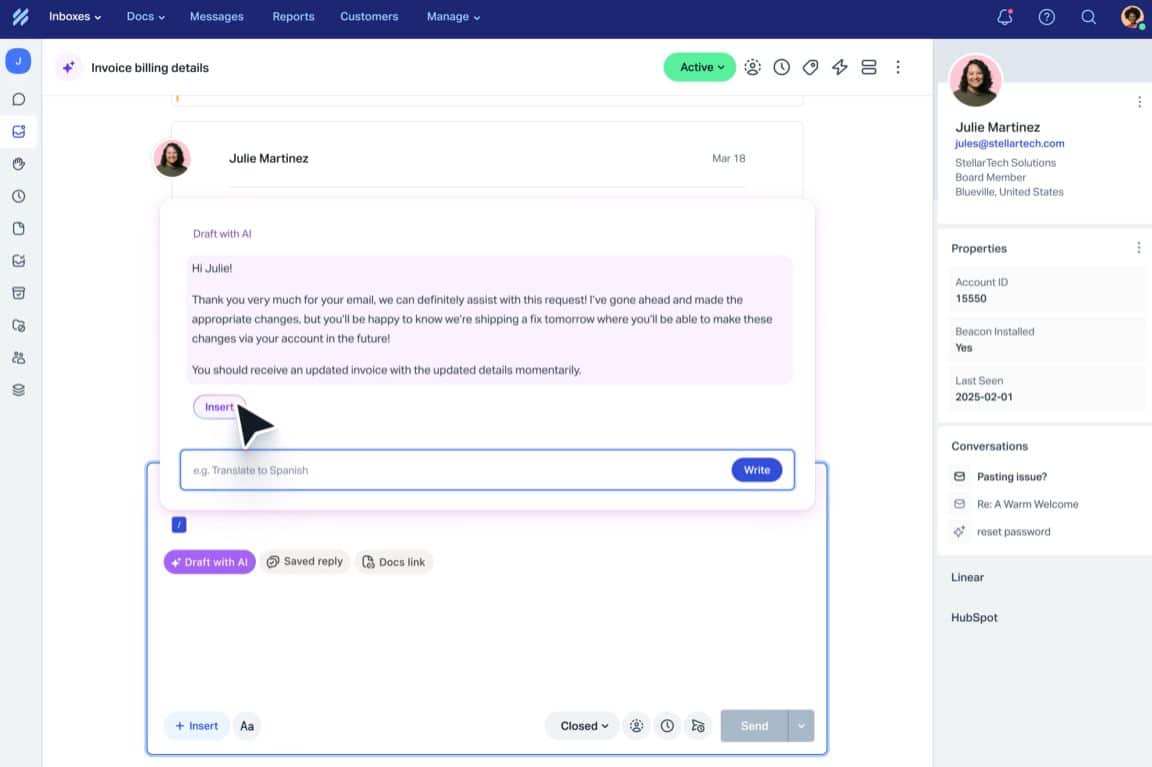Click the assign icon in reply footer

pyautogui.click(x=636, y=726)
